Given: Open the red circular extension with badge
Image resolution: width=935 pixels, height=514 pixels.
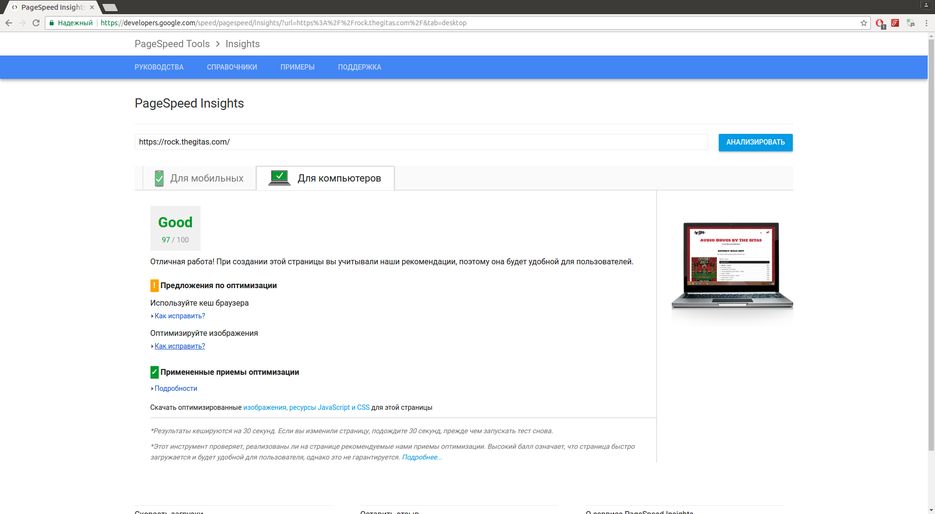Looking at the screenshot, I should coord(880,23).
